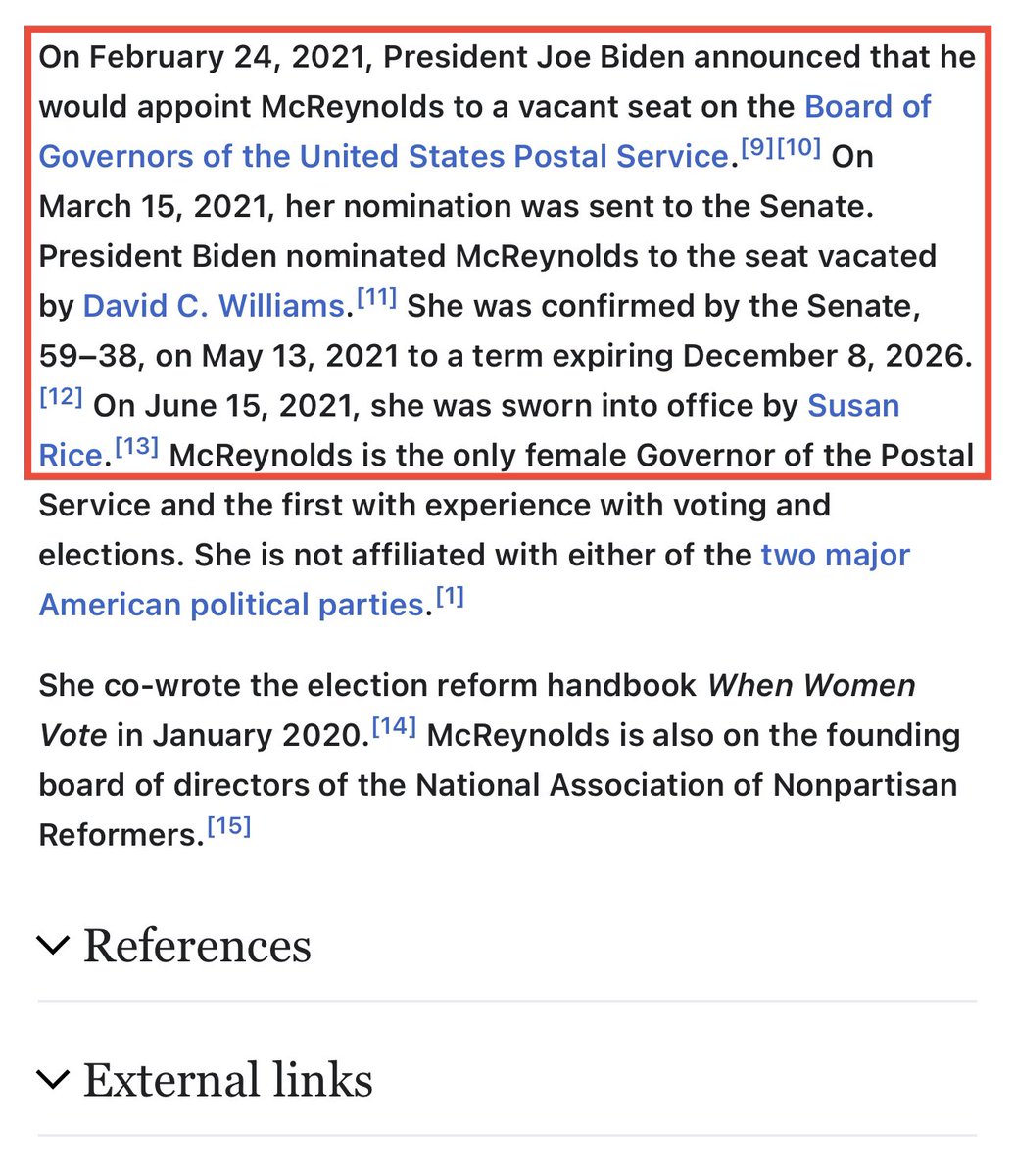Click the italic title When Women Vote
This screenshot has height=1176, width=1015.
pyautogui.click(x=811, y=684)
